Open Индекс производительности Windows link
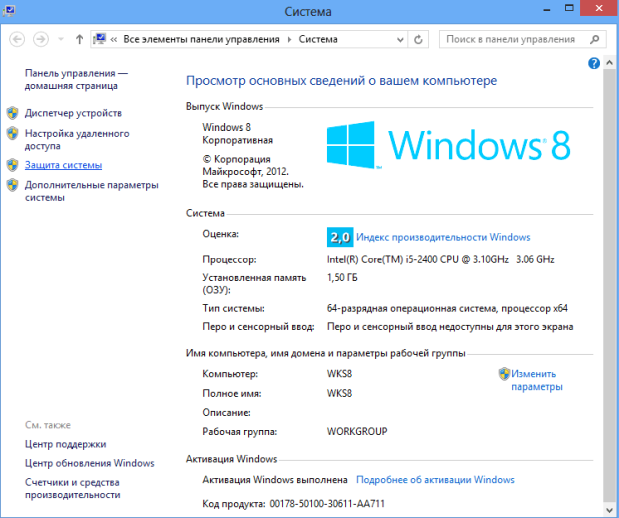The image size is (619, 518). coord(443,237)
